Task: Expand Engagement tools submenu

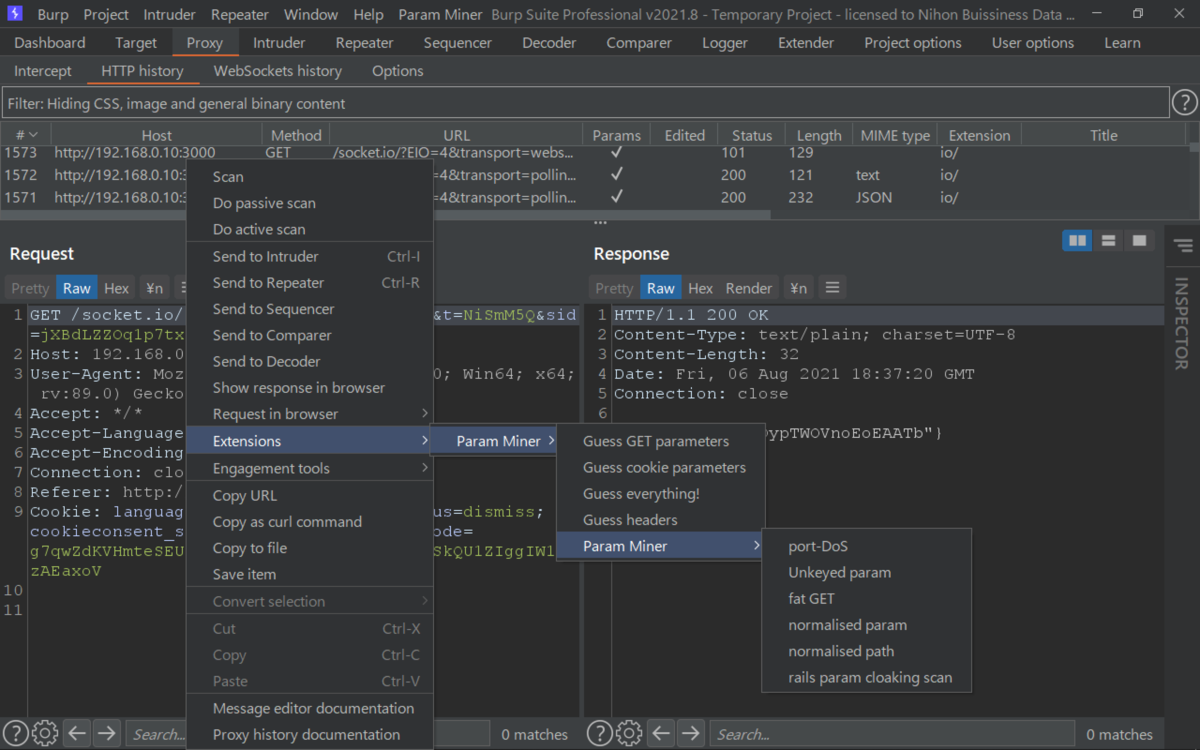Action: (x=310, y=468)
